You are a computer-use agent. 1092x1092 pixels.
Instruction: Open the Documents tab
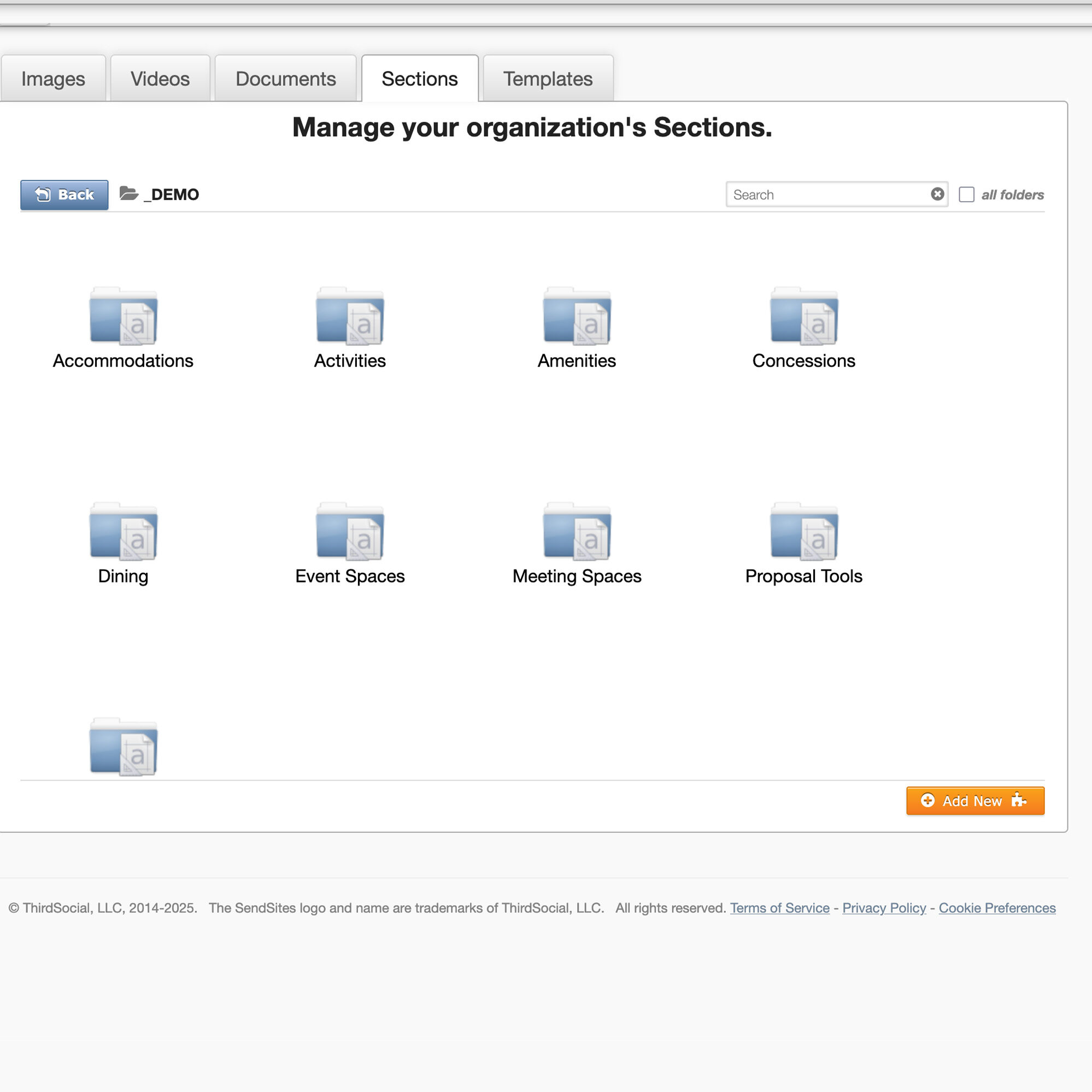pyautogui.click(x=285, y=79)
